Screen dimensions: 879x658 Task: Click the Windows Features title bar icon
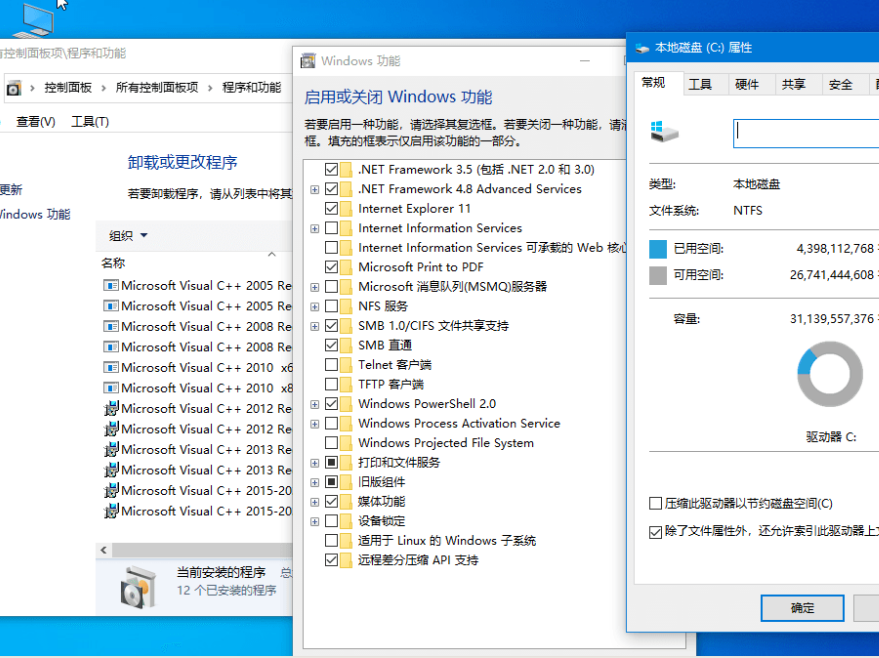pyautogui.click(x=309, y=61)
